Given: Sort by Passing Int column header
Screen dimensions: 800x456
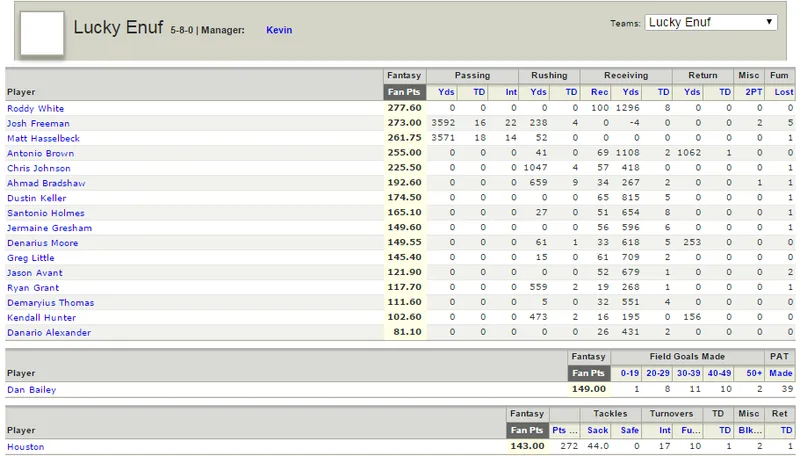Looking at the screenshot, I should tap(511, 92).
